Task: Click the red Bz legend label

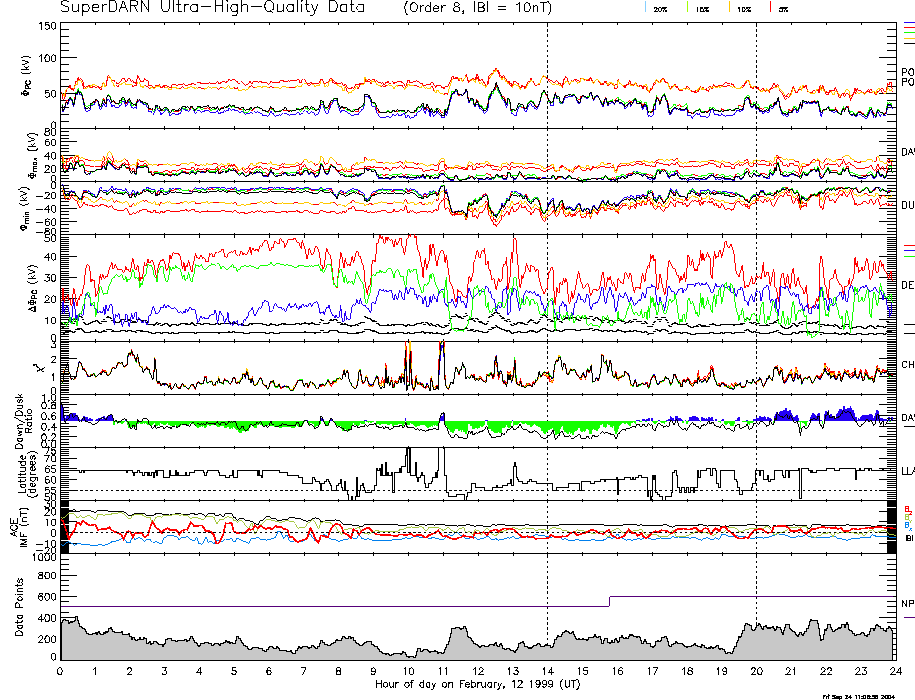Action: pyautogui.click(x=907, y=508)
